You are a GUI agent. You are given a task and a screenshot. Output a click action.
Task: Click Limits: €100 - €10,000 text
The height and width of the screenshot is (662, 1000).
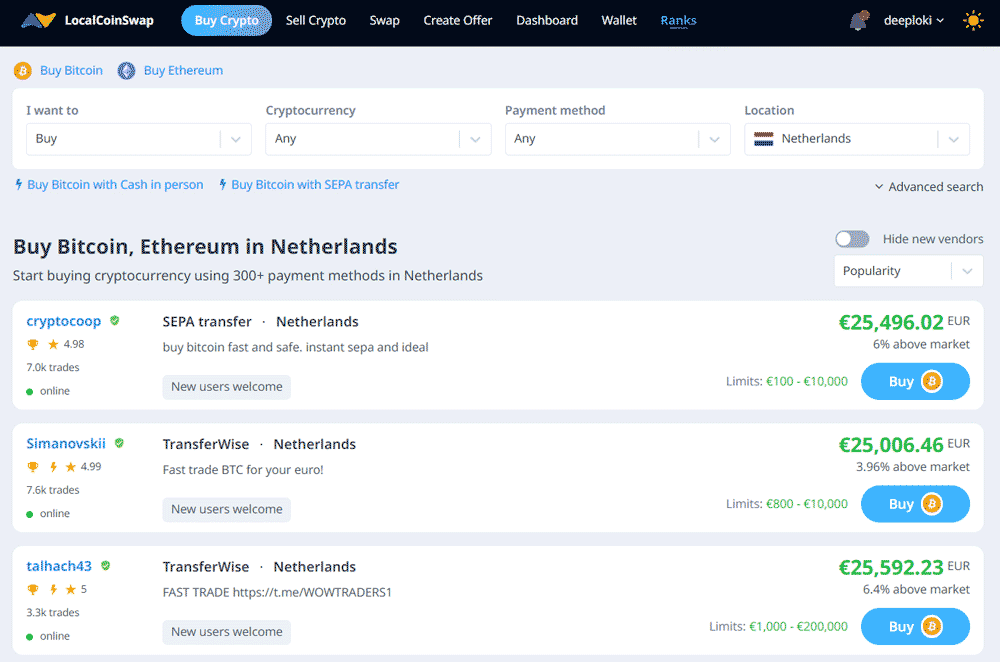787,381
